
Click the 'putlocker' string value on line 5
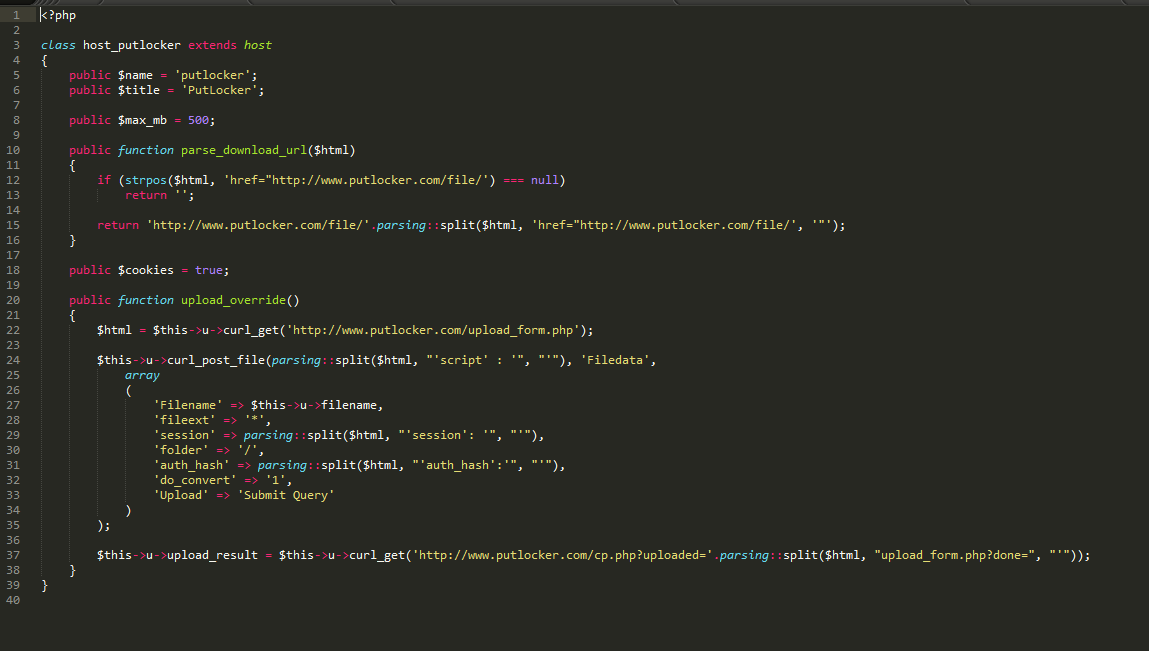213,75
